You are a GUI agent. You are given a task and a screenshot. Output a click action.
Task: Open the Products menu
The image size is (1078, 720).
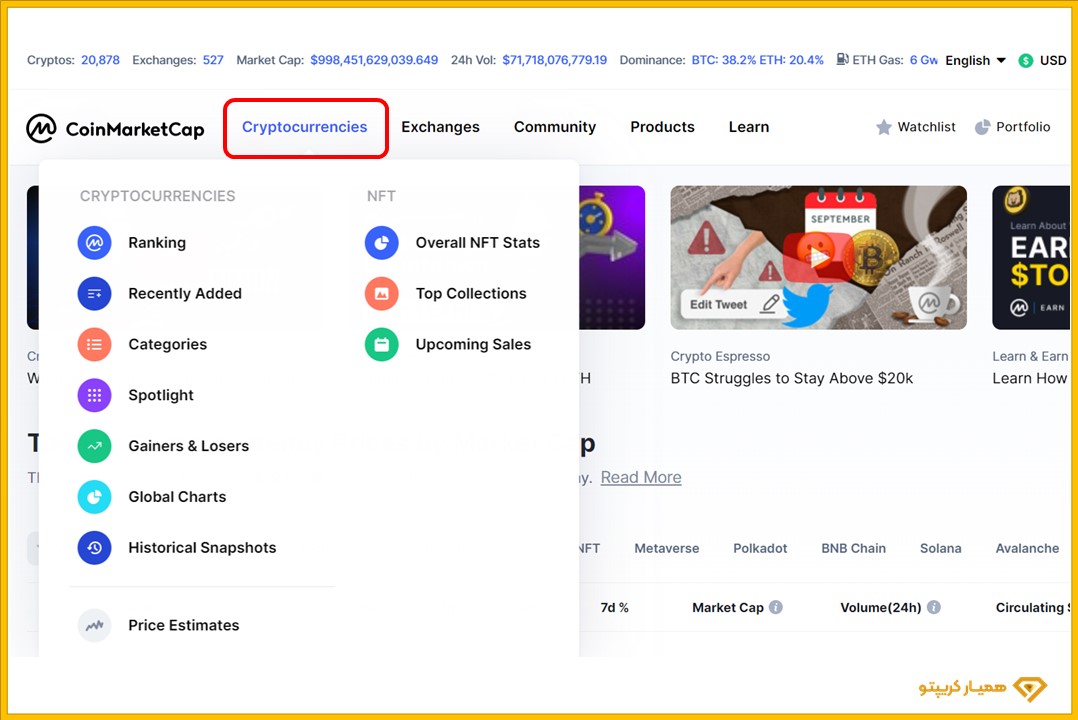tap(662, 127)
